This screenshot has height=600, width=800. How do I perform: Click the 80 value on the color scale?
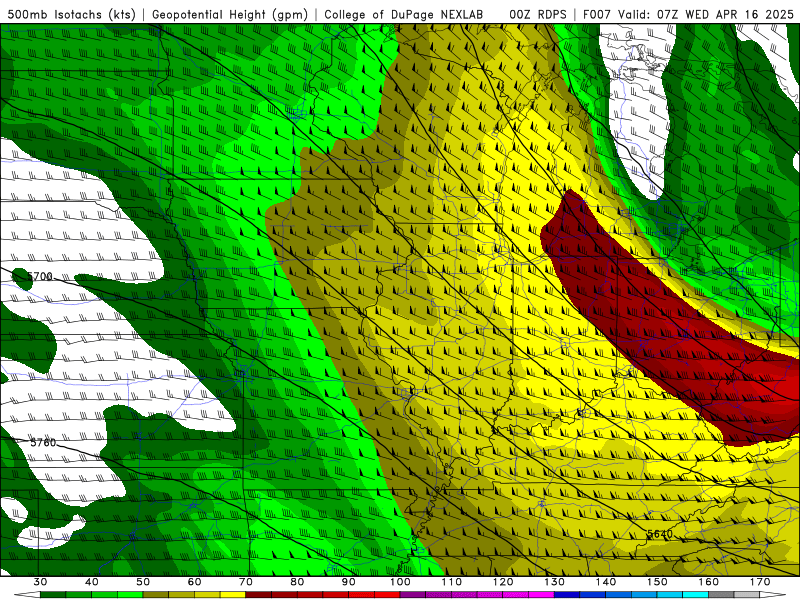(297, 582)
